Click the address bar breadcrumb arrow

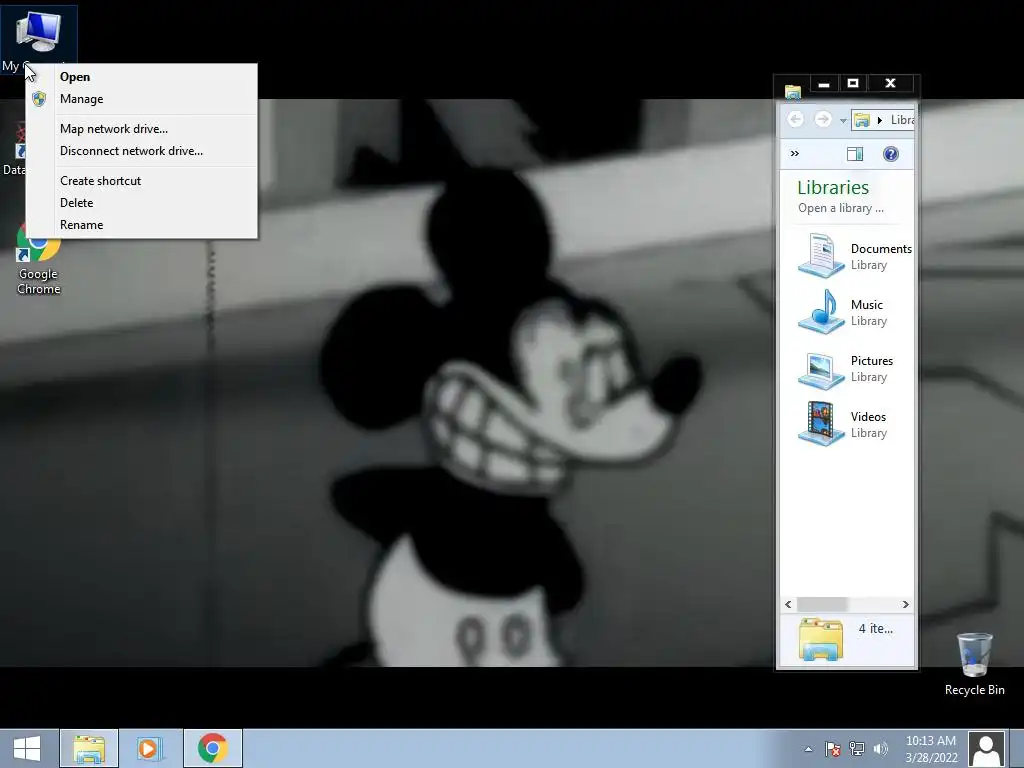coord(880,120)
